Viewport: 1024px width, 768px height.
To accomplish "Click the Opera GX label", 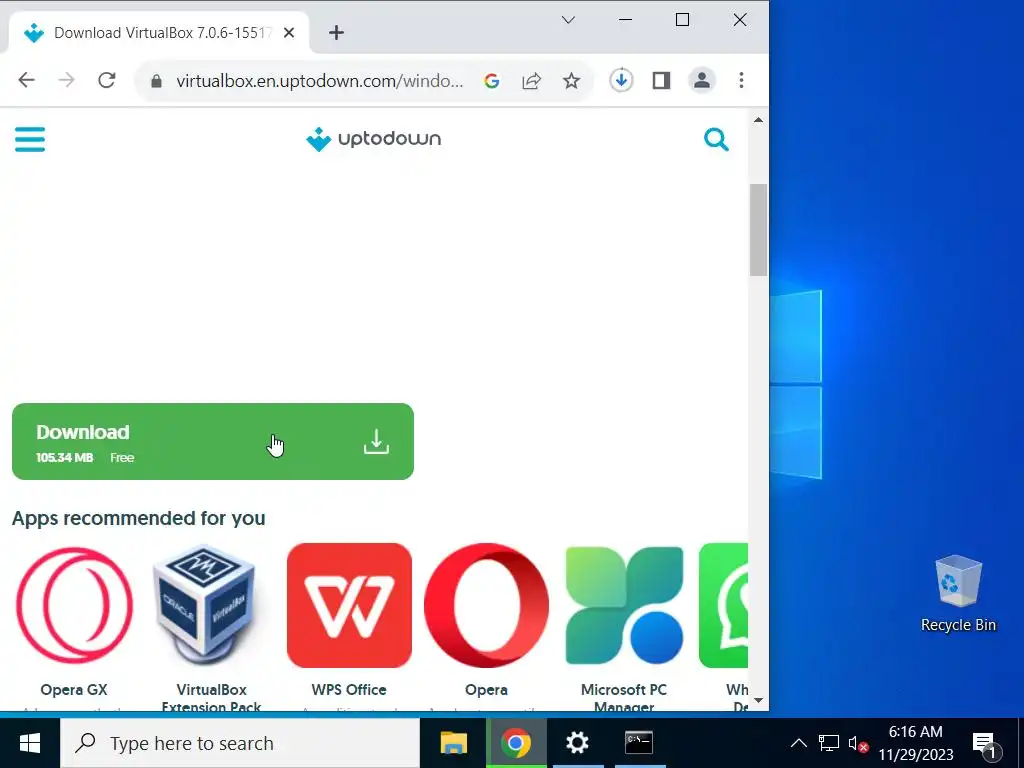I will 74,690.
